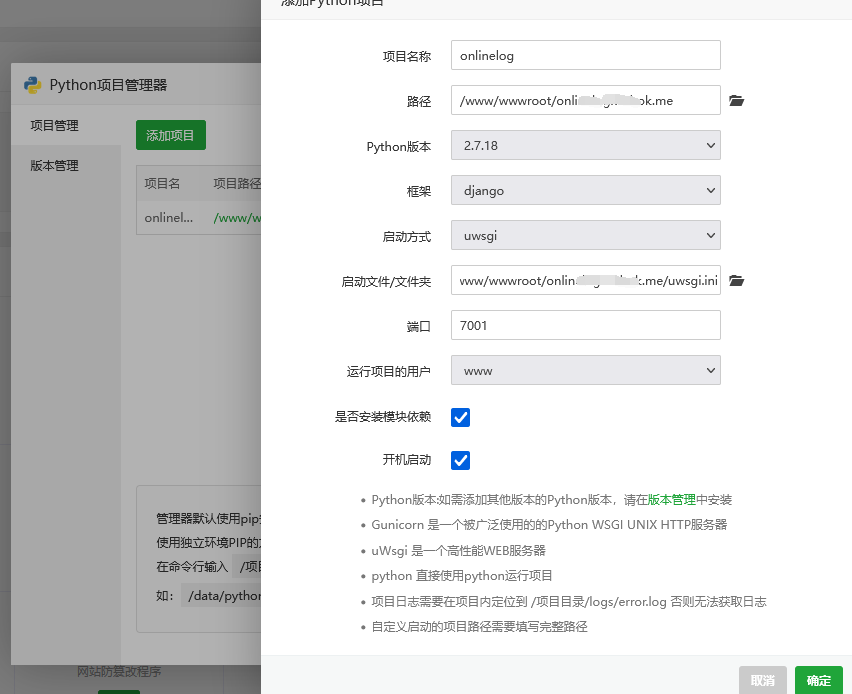Click the 项目名 column header

(x=162, y=184)
